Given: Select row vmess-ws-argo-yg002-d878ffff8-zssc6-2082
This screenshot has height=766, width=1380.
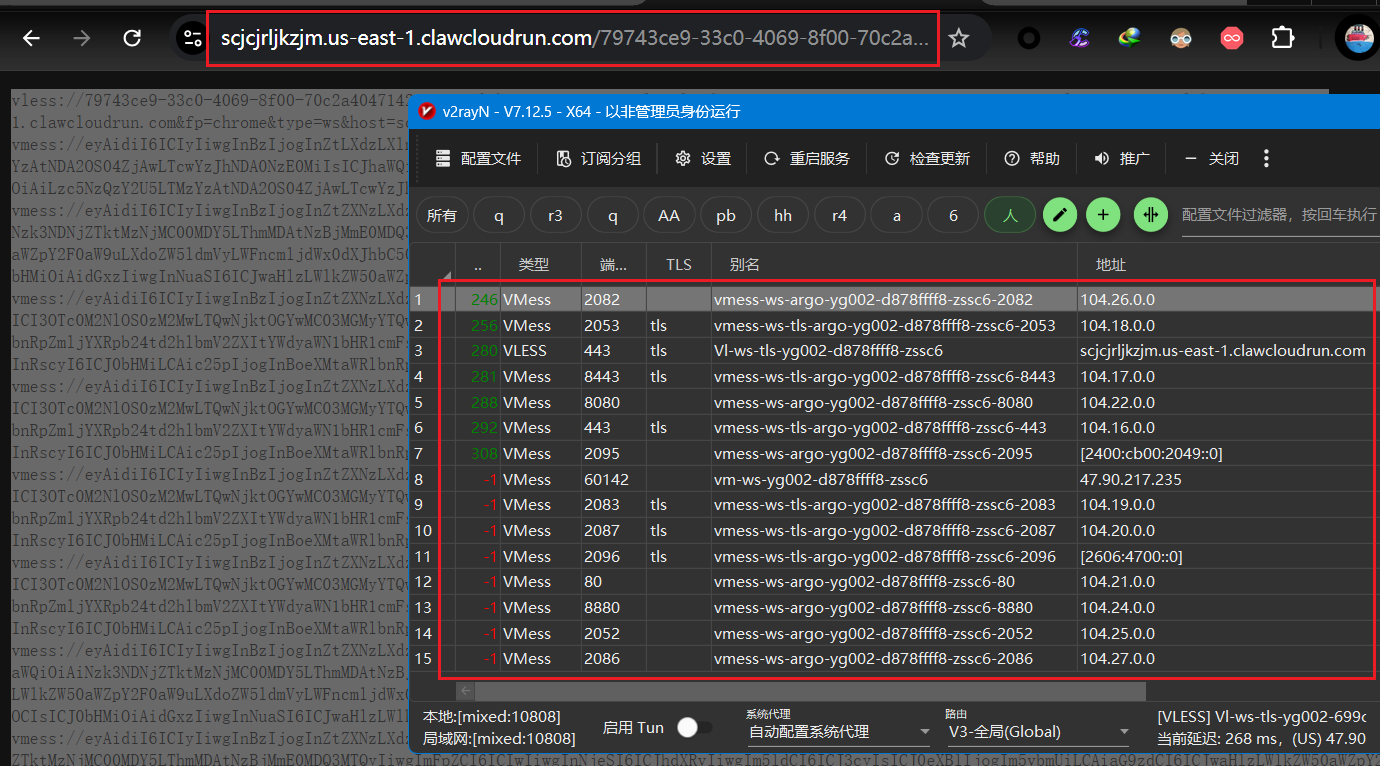Looking at the screenshot, I should pyautogui.click(x=894, y=298).
